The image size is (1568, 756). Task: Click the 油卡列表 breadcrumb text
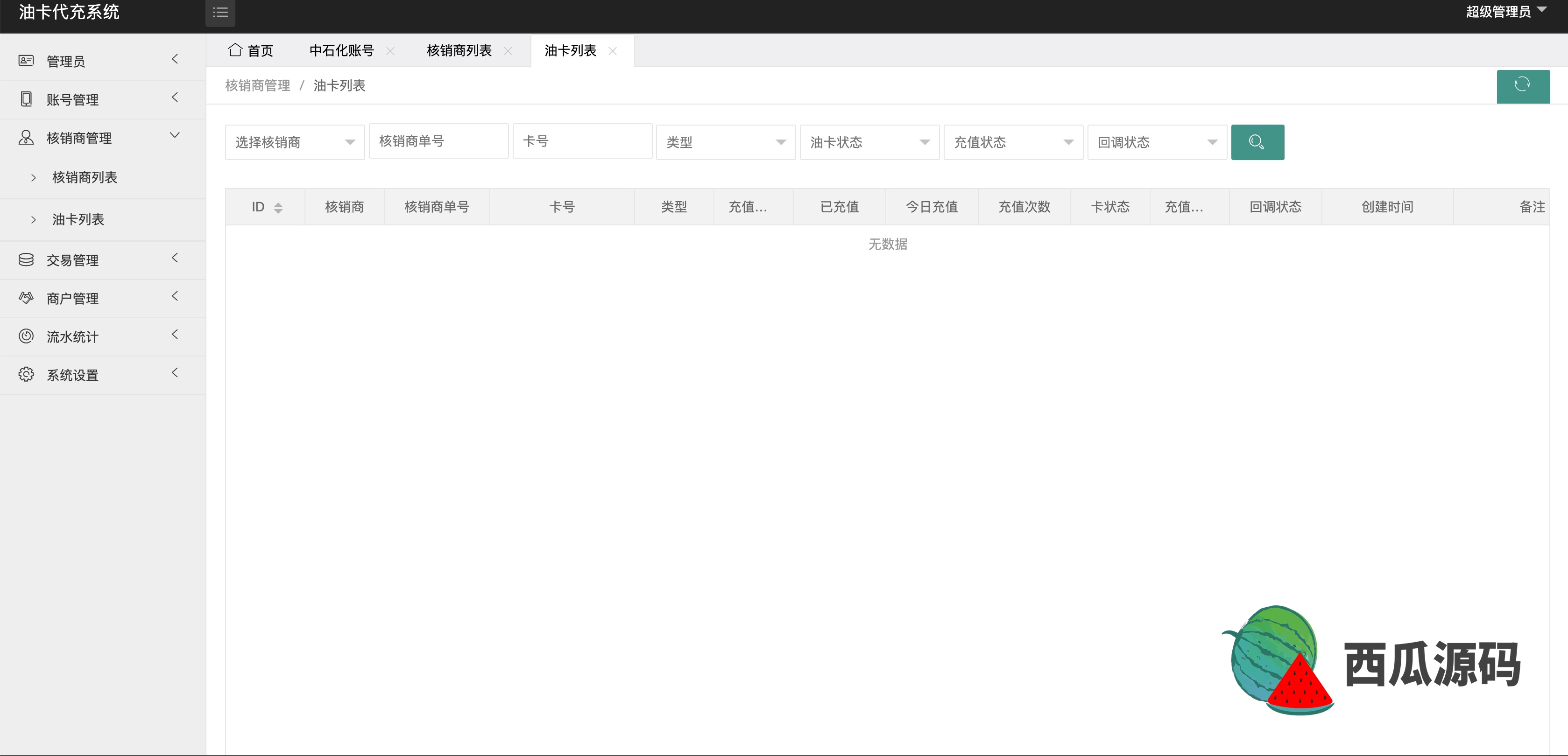click(x=339, y=85)
